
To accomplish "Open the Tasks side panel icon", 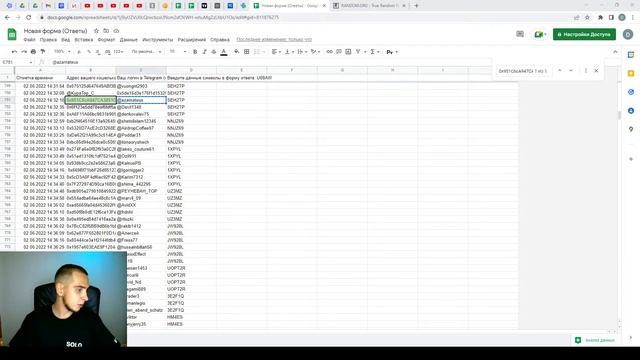I will click(631, 92).
